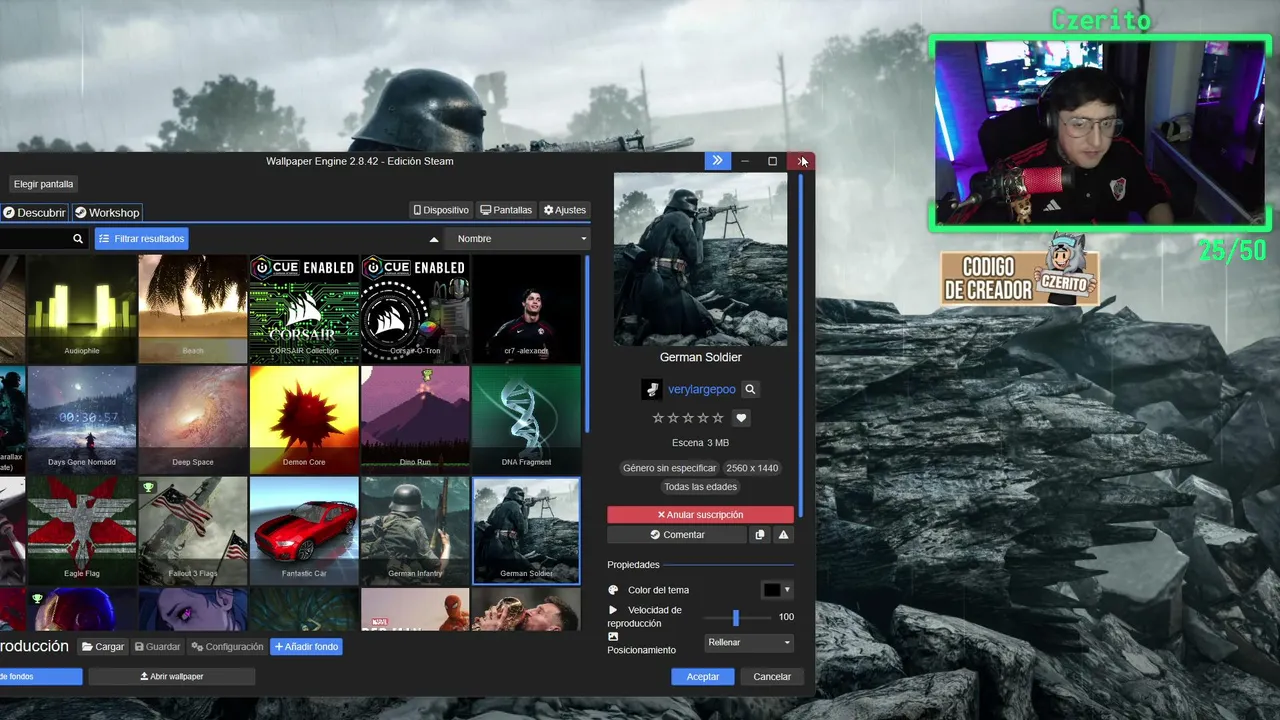Click the verylargepoo author avatar
Viewport: 1280px width, 720px height.
pyautogui.click(x=651, y=389)
